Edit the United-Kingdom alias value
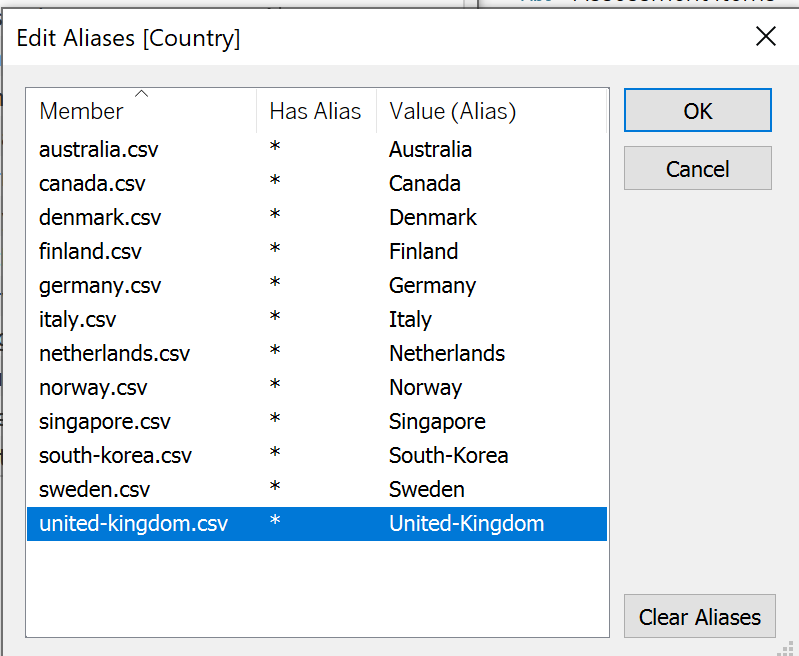The height and width of the screenshot is (656, 799). [466, 524]
